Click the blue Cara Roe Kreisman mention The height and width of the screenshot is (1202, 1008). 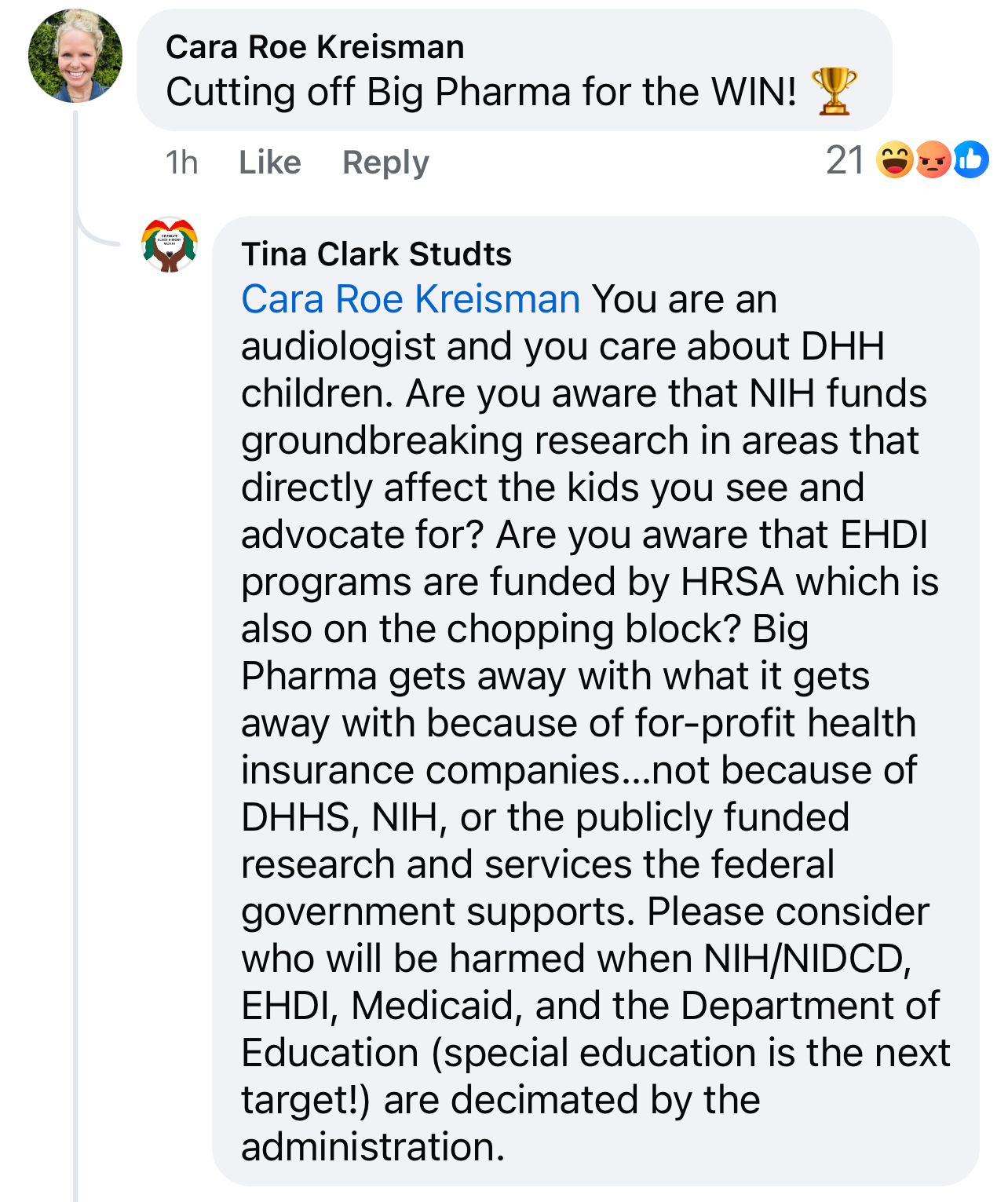(411, 299)
